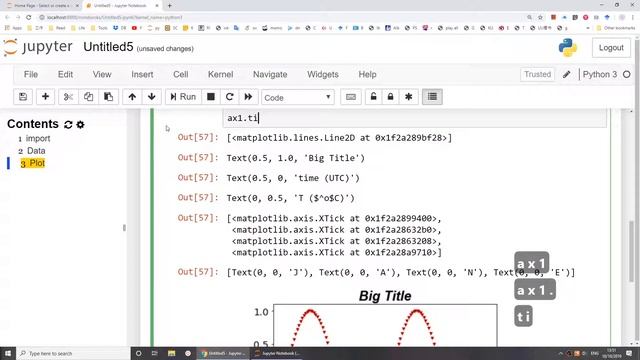The image size is (640, 360).
Task: Click the taskbar search box
Action: [x=73, y=353]
